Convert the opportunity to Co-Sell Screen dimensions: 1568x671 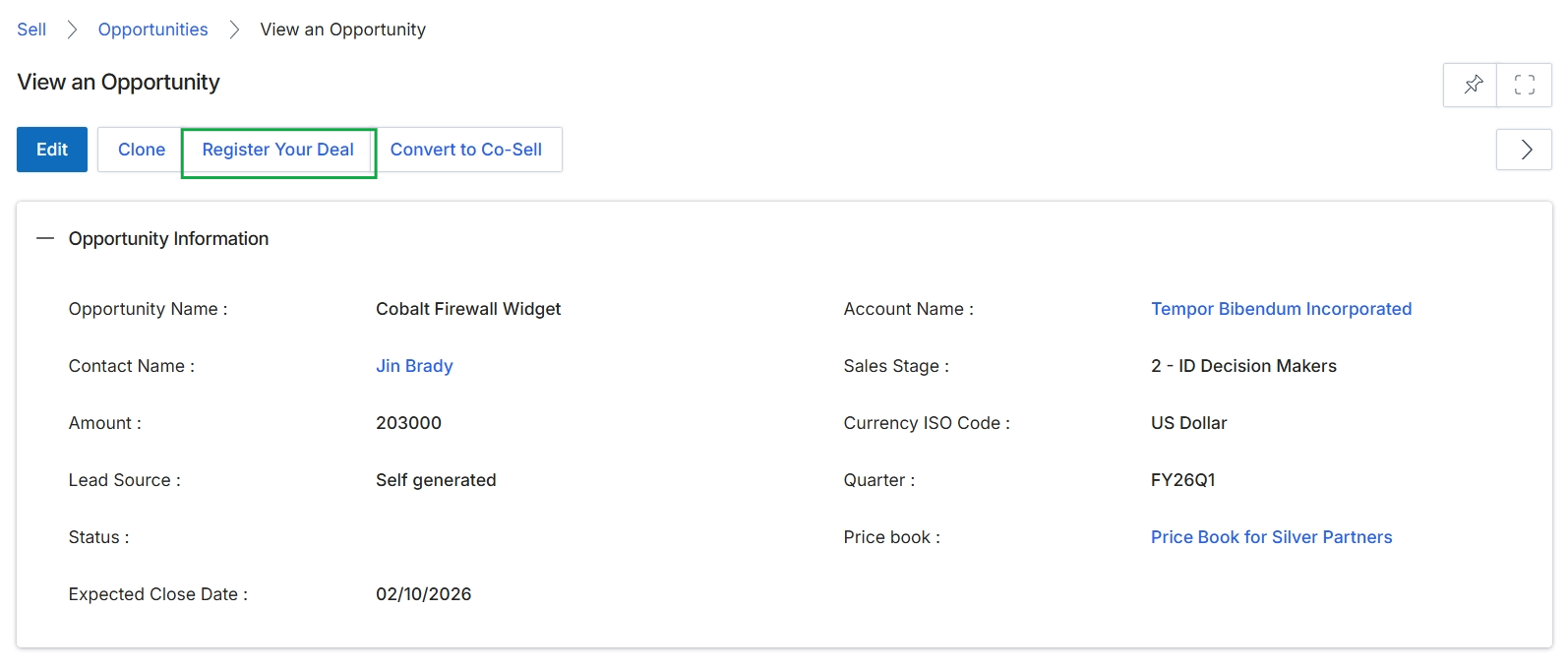click(466, 150)
